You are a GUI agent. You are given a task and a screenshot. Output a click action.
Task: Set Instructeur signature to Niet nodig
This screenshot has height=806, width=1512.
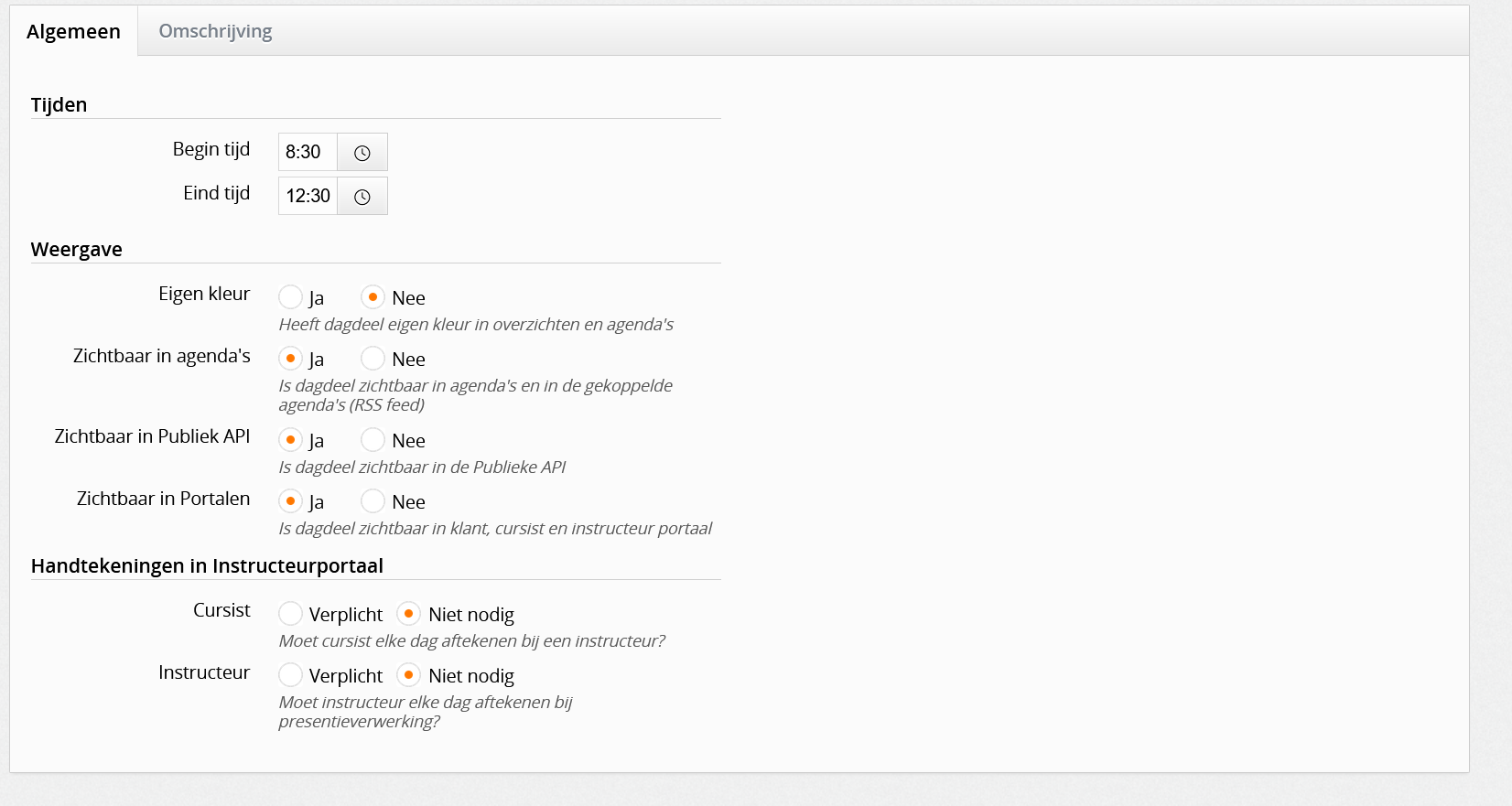(x=408, y=675)
